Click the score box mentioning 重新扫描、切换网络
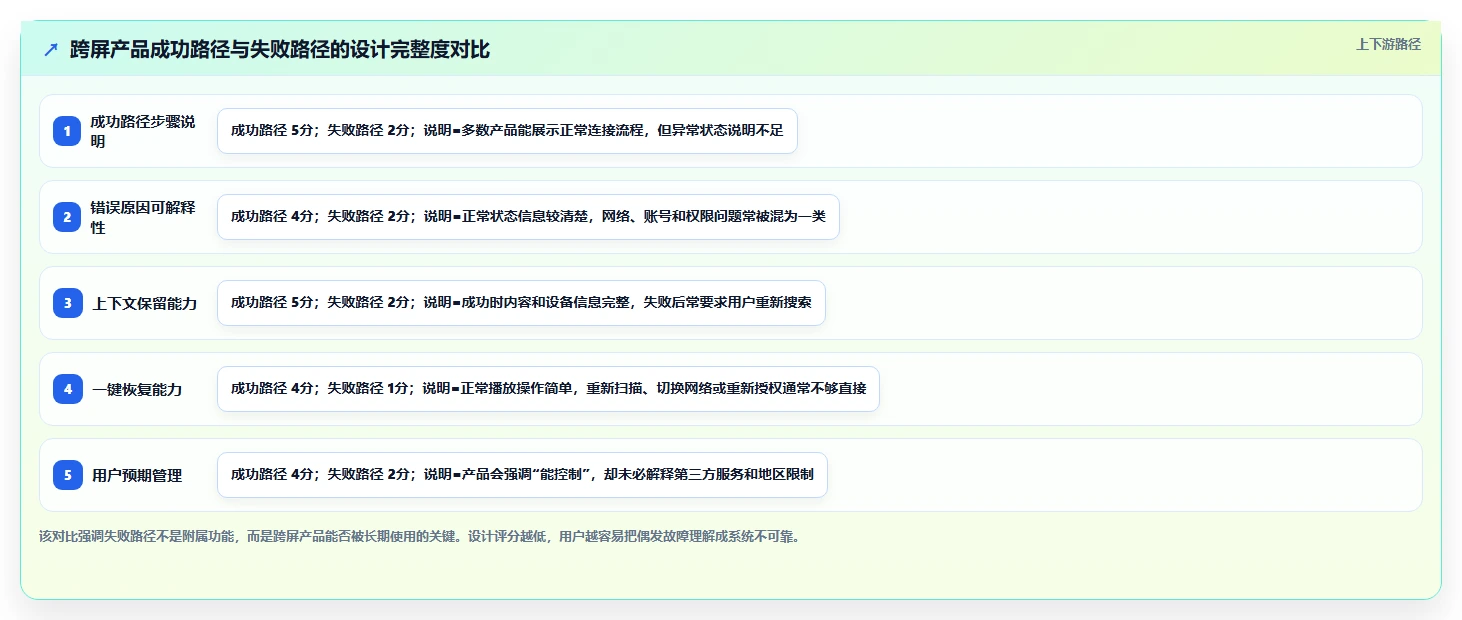Image resolution: width=1462 pixels, height=620 pixels. 548,389
